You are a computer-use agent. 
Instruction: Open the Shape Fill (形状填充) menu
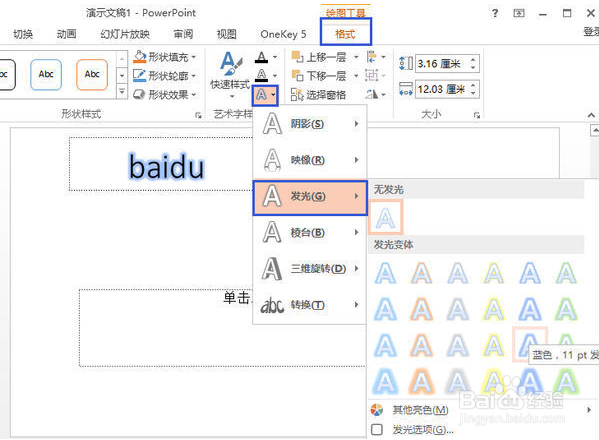(x=165, y=57)
